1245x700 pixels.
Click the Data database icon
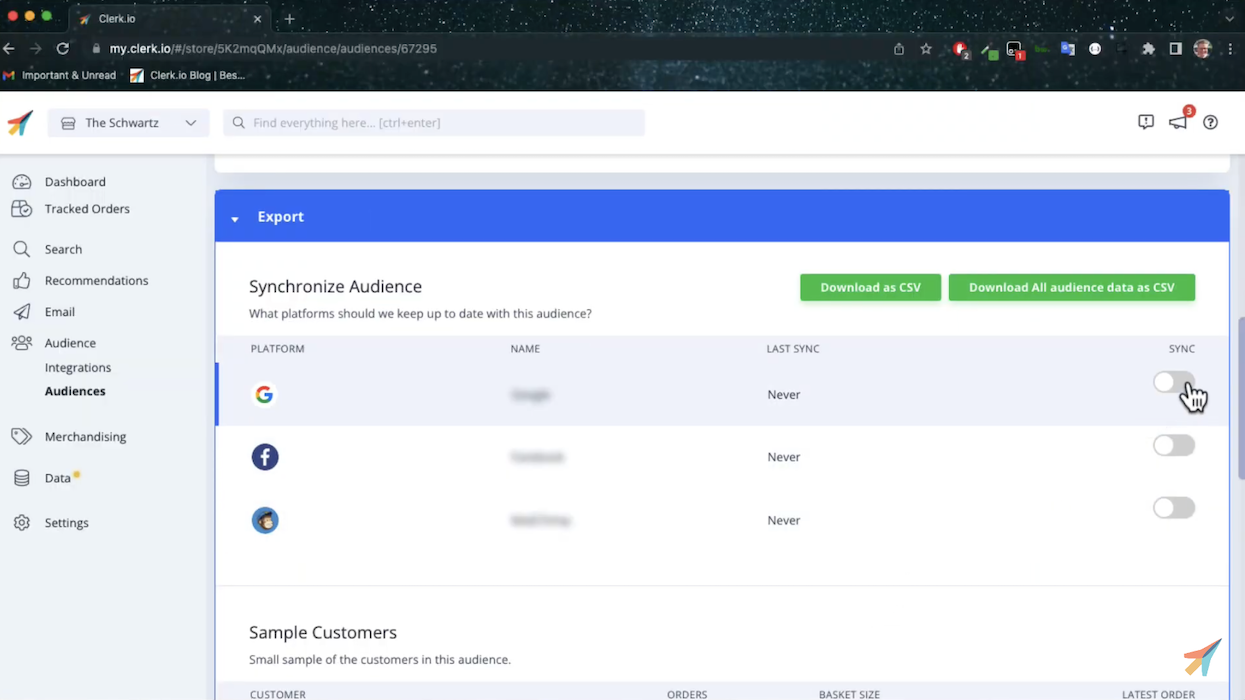coord(21,478)
